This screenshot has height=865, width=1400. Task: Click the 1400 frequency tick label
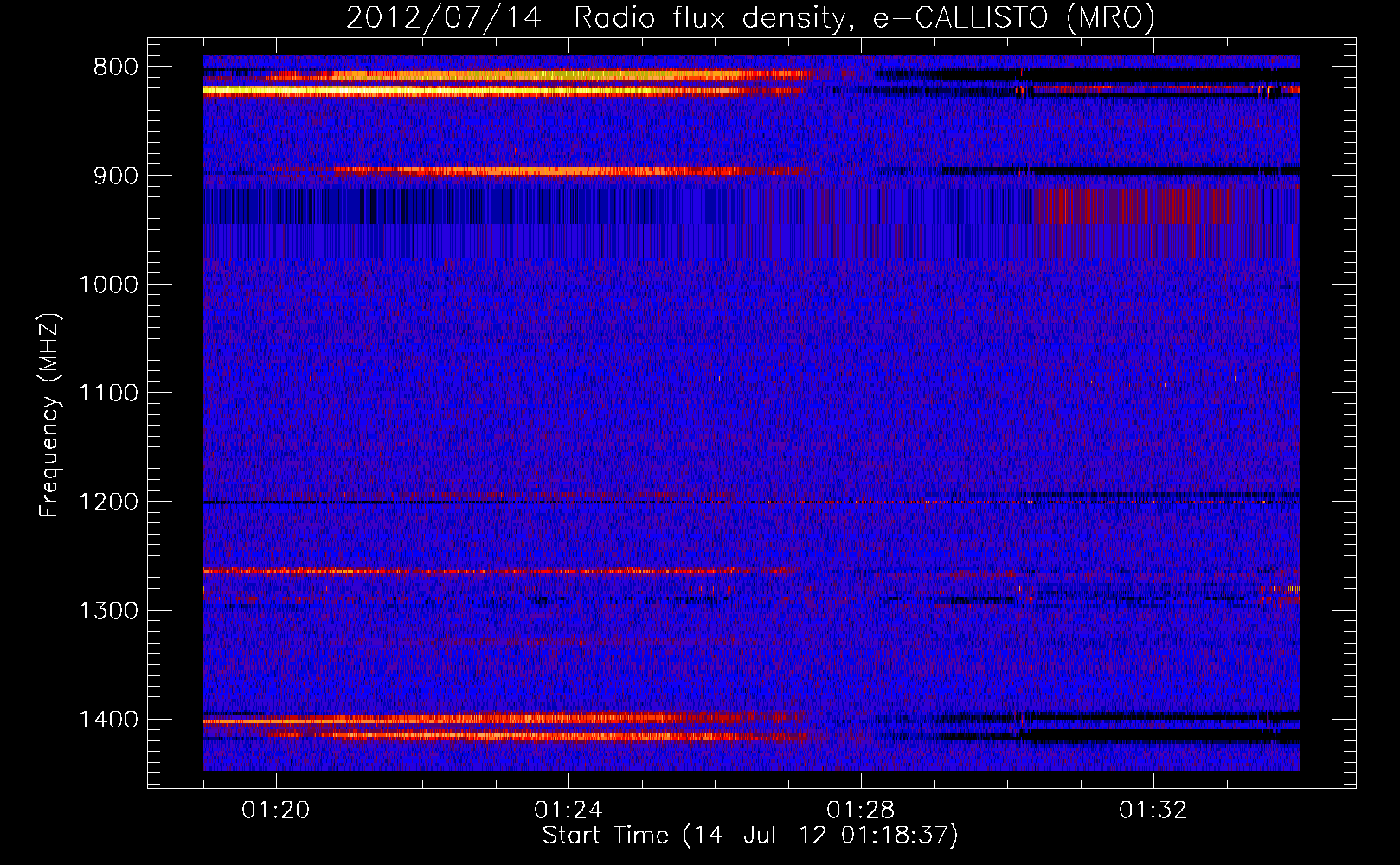(x=108, y=720)
